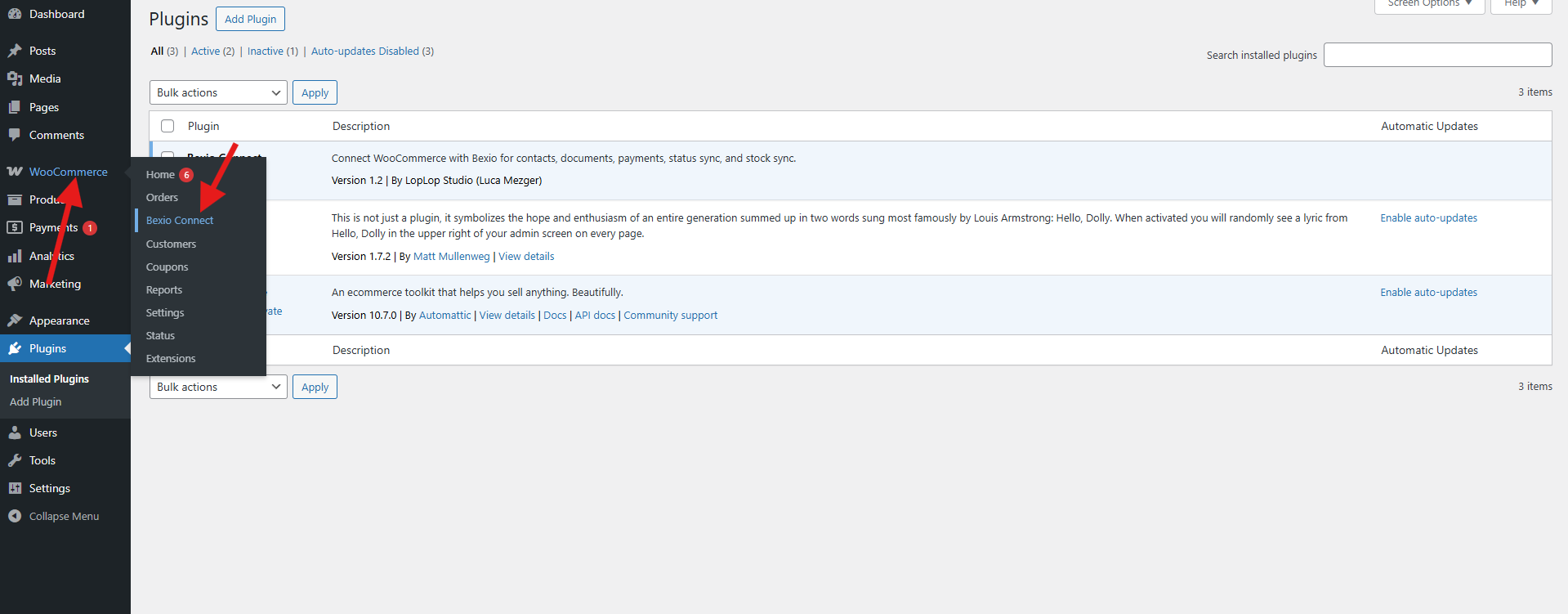
Task: Click the Tools wrench icon
Action: tap(15, 460)
